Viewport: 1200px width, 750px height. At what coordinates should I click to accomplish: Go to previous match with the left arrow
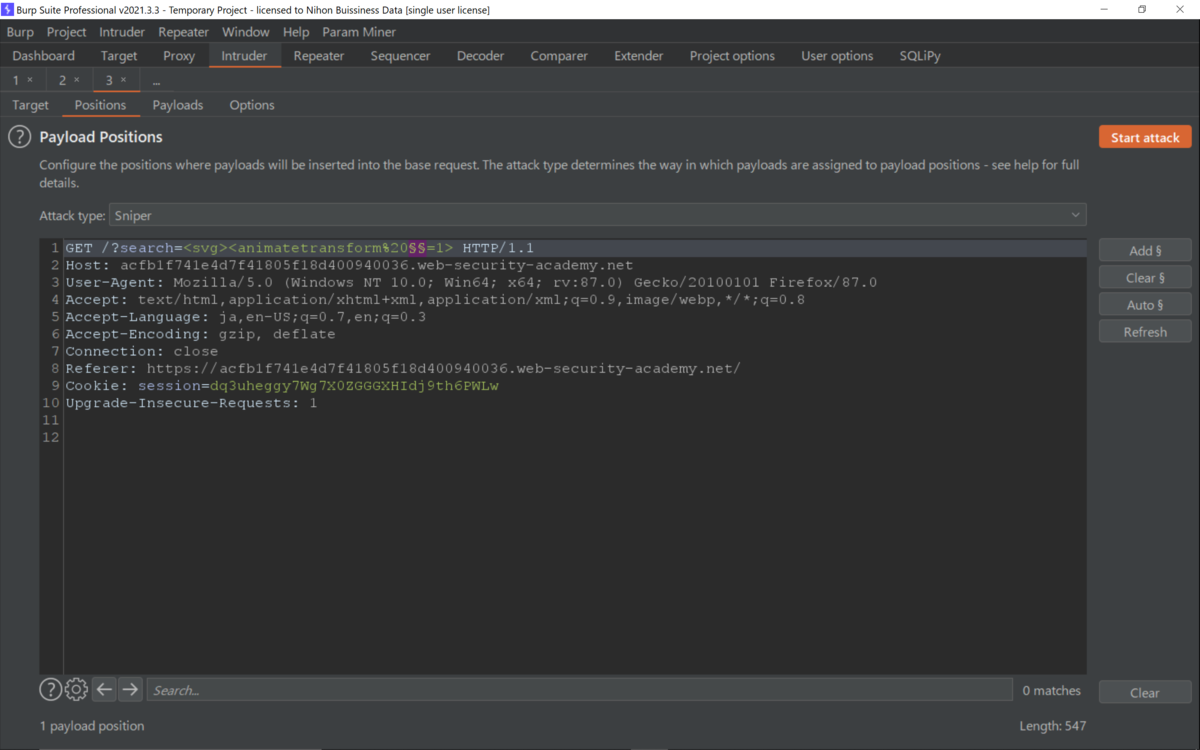(104, 689)
